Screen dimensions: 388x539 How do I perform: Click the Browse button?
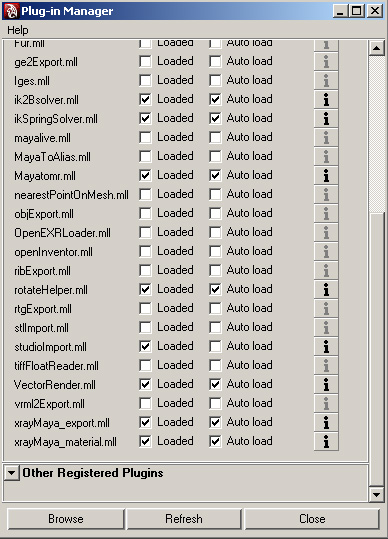66,519
